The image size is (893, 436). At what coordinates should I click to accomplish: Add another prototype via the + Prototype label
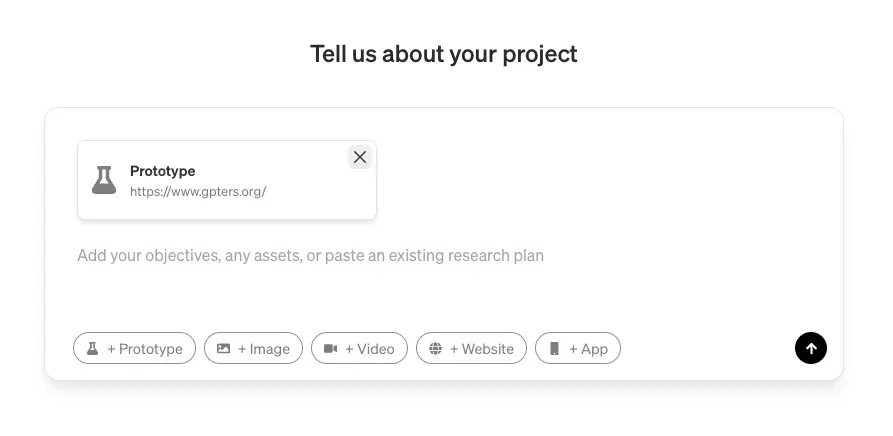tap(145, 349)
